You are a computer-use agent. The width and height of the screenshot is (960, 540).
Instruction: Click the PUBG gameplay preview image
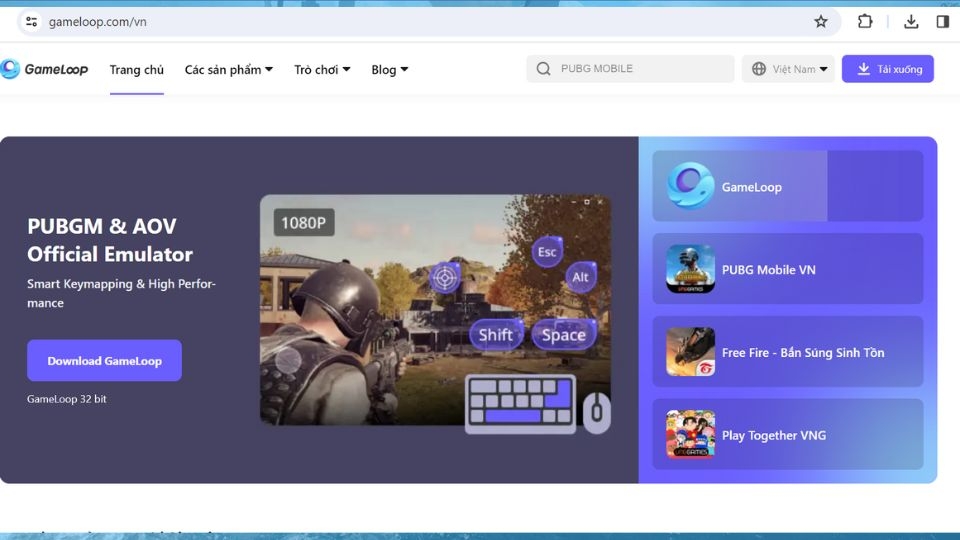[435, 310]
